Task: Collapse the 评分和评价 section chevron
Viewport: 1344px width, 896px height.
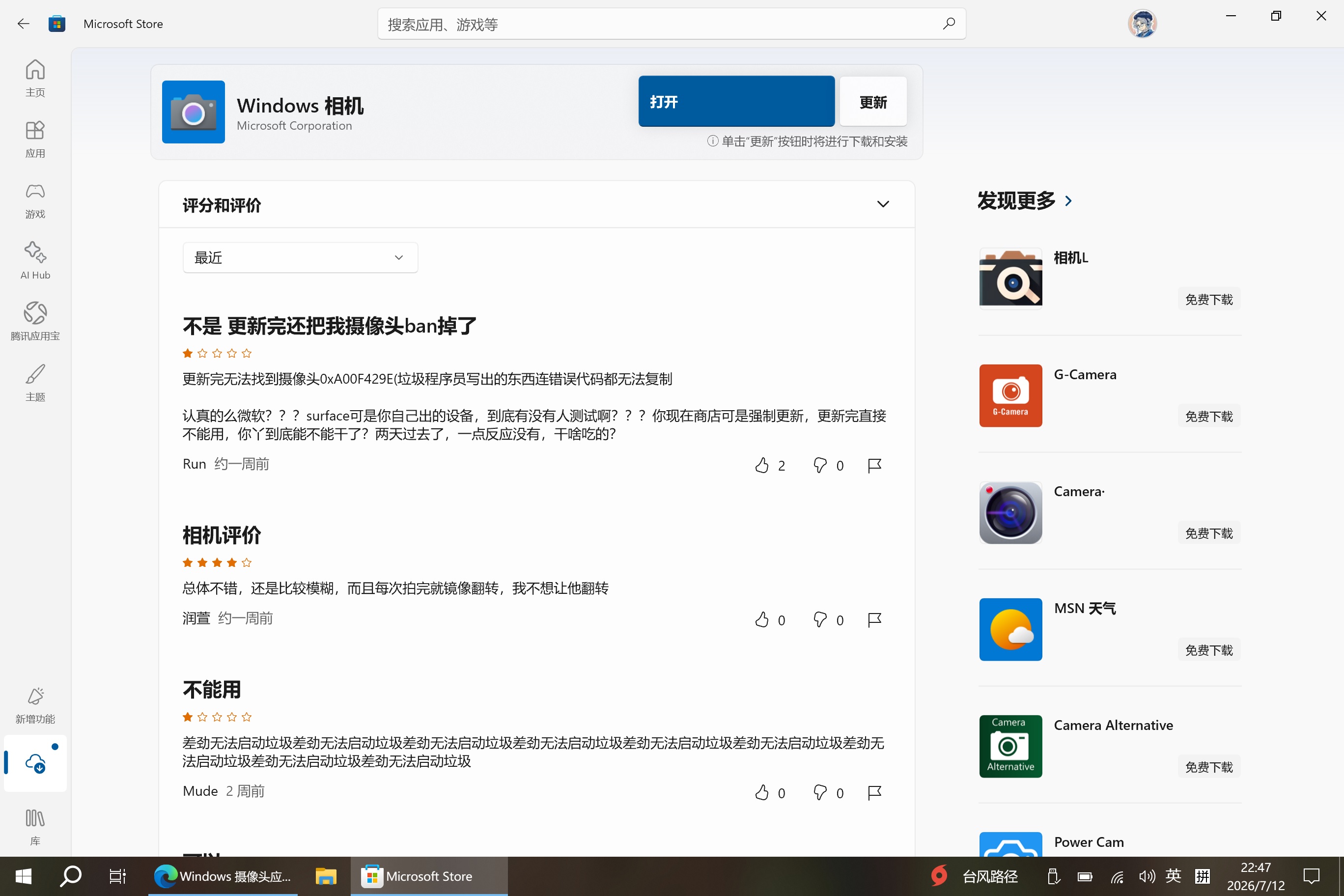Action: (883, 204)
